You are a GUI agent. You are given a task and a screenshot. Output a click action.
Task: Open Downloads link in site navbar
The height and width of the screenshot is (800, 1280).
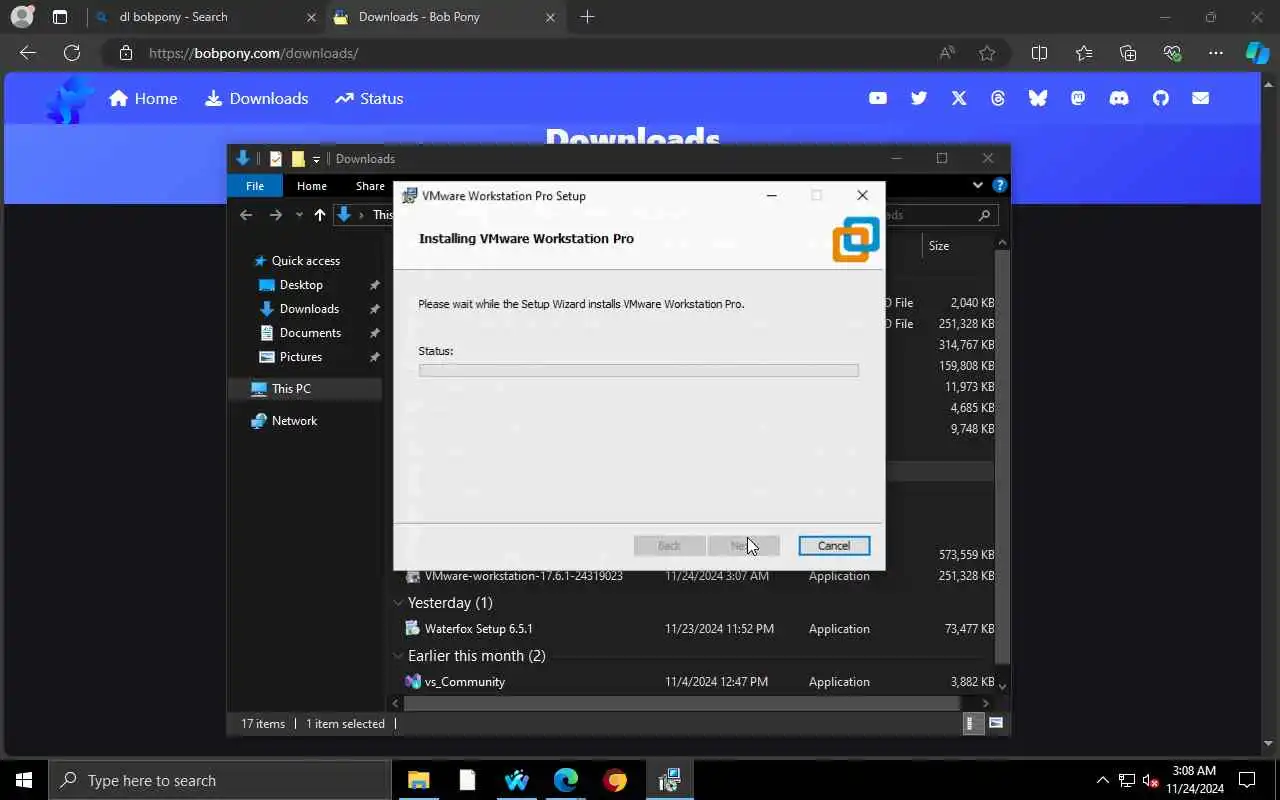[x=256, y=98]
